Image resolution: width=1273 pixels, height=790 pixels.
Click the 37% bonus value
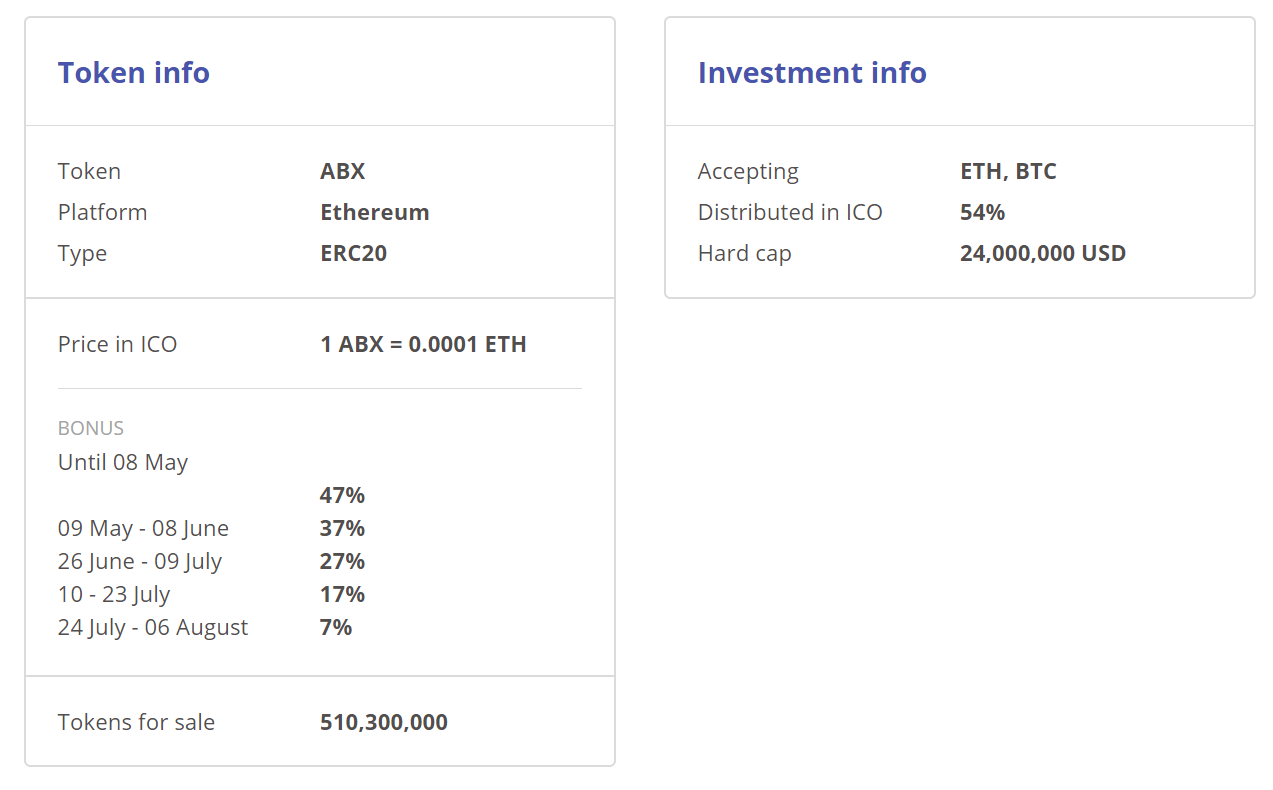coord(342,528)
